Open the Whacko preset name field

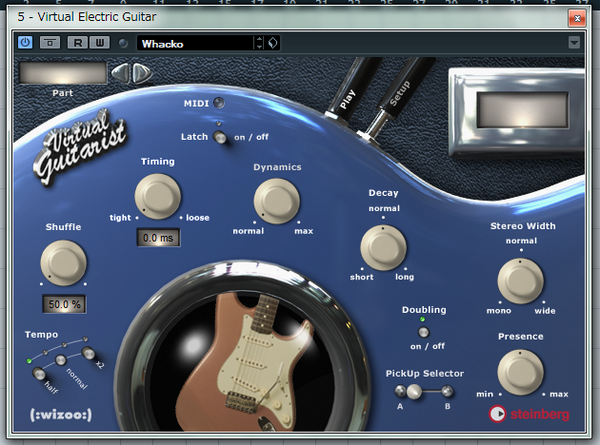(x=195, y=43)
